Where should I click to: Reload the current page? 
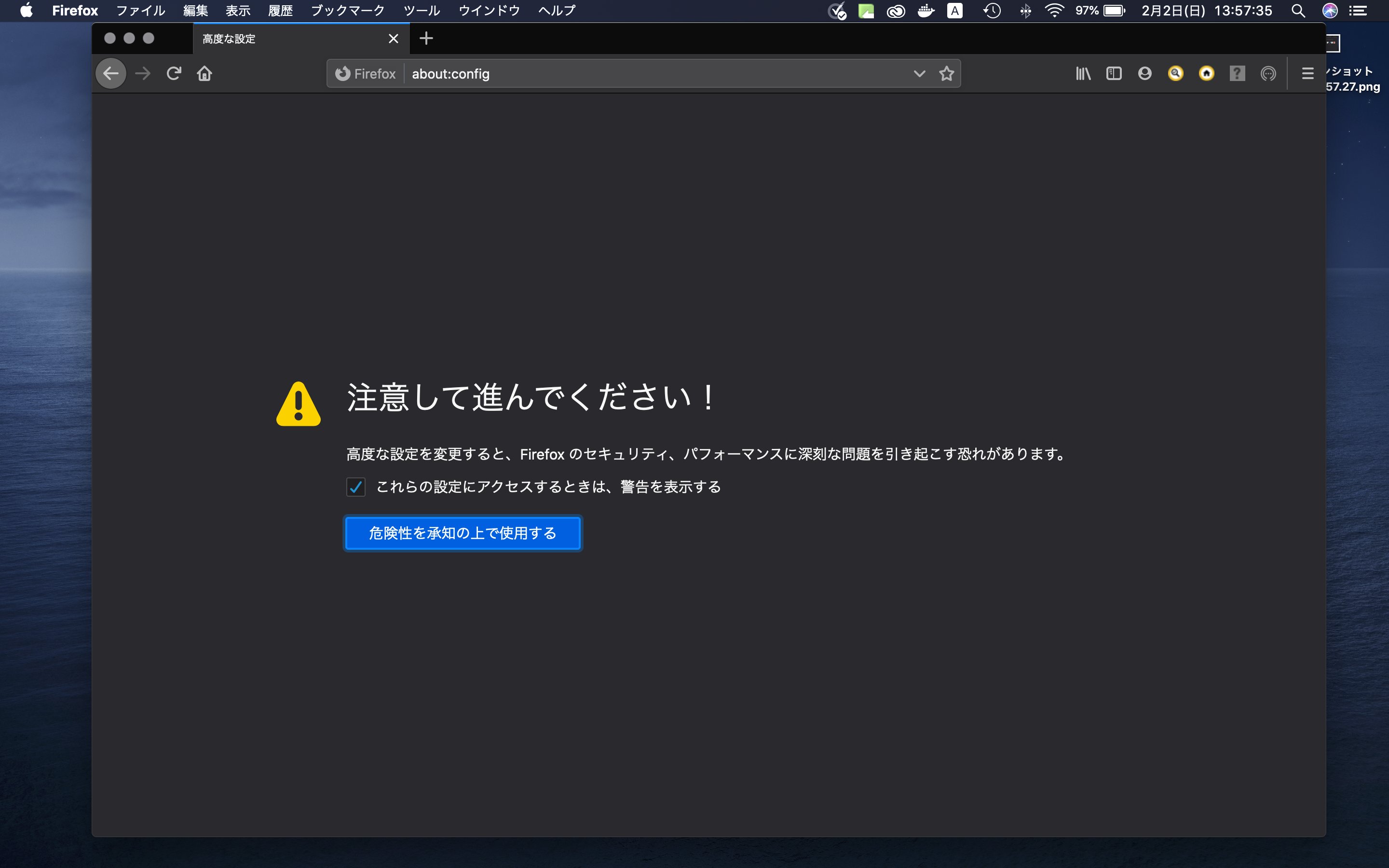point(174,73)
